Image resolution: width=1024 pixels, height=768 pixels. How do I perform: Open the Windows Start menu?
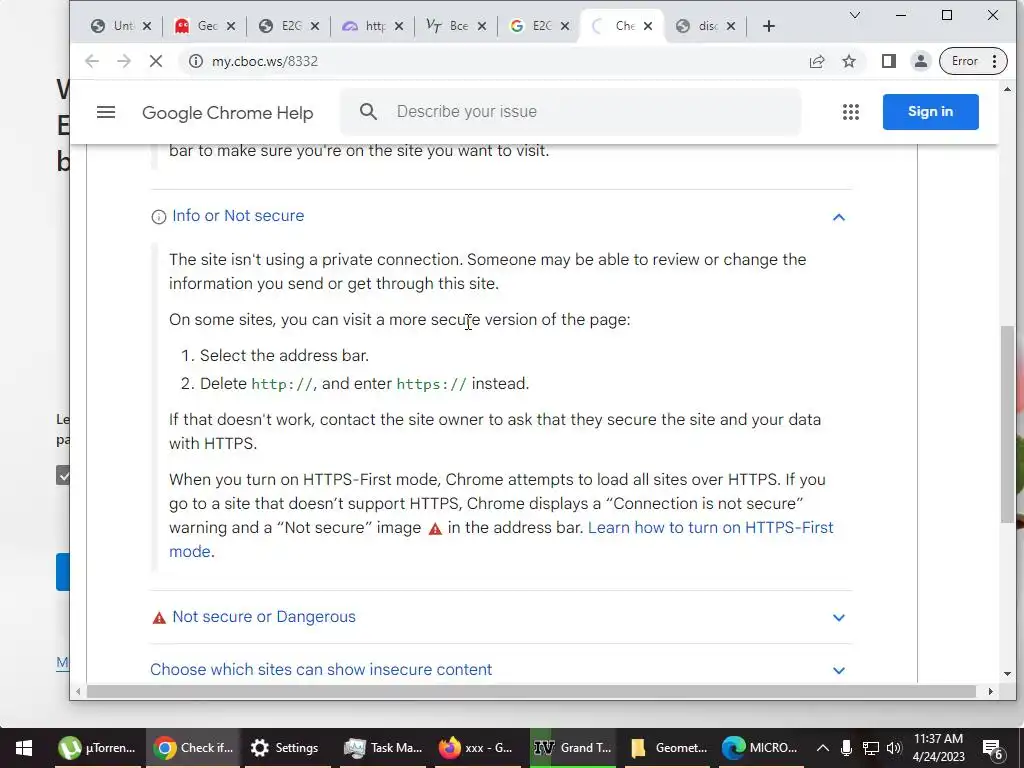24,748
